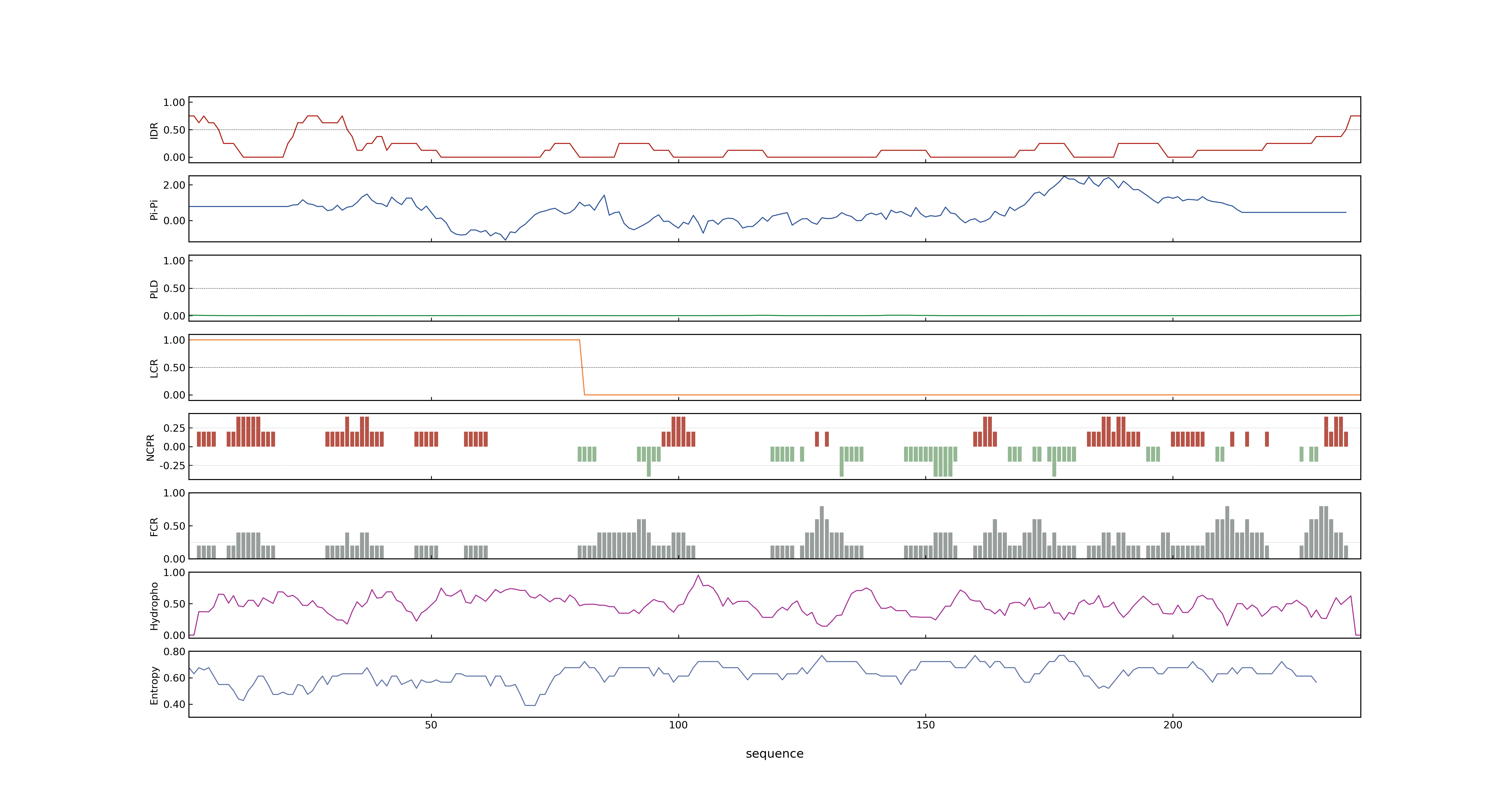Click the Hydropho peak near residue 104

698,576
